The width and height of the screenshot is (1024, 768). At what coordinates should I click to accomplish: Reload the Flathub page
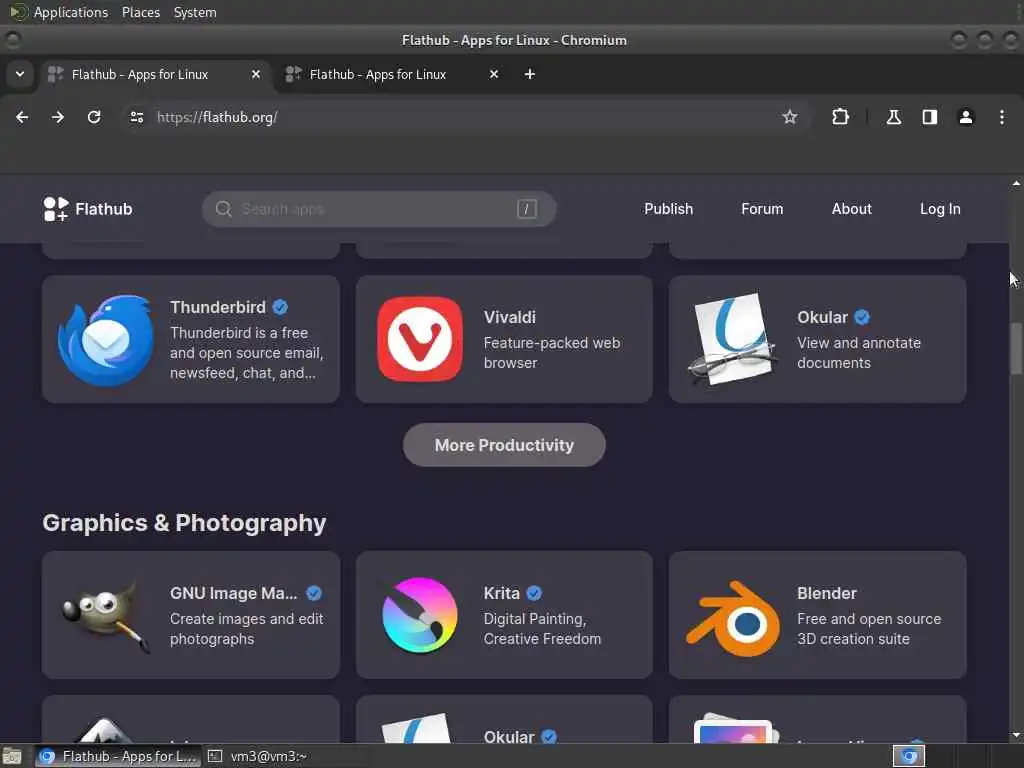click(x=94, y=117)
